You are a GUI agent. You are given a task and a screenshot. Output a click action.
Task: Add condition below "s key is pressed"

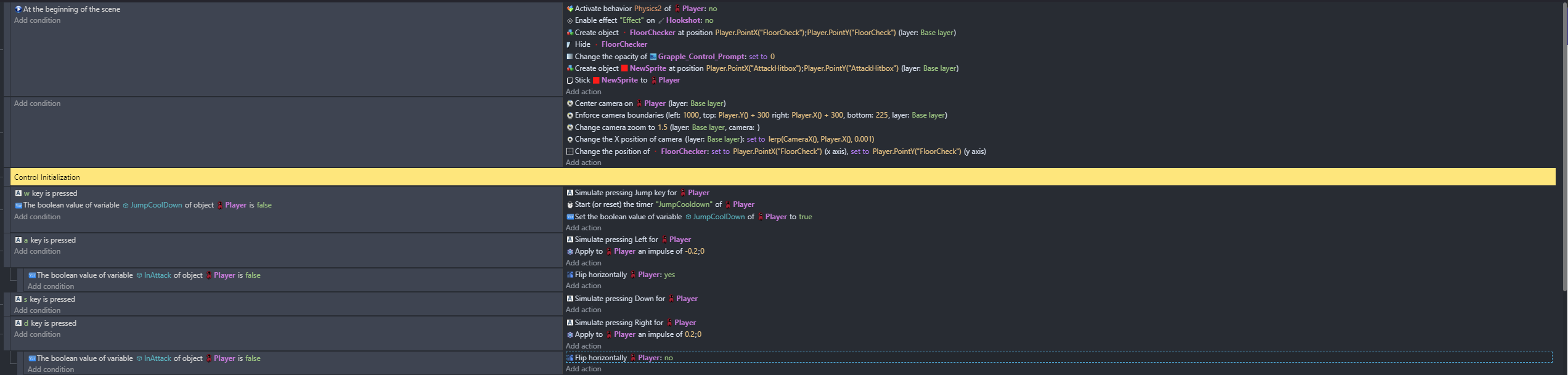[38, 310]
